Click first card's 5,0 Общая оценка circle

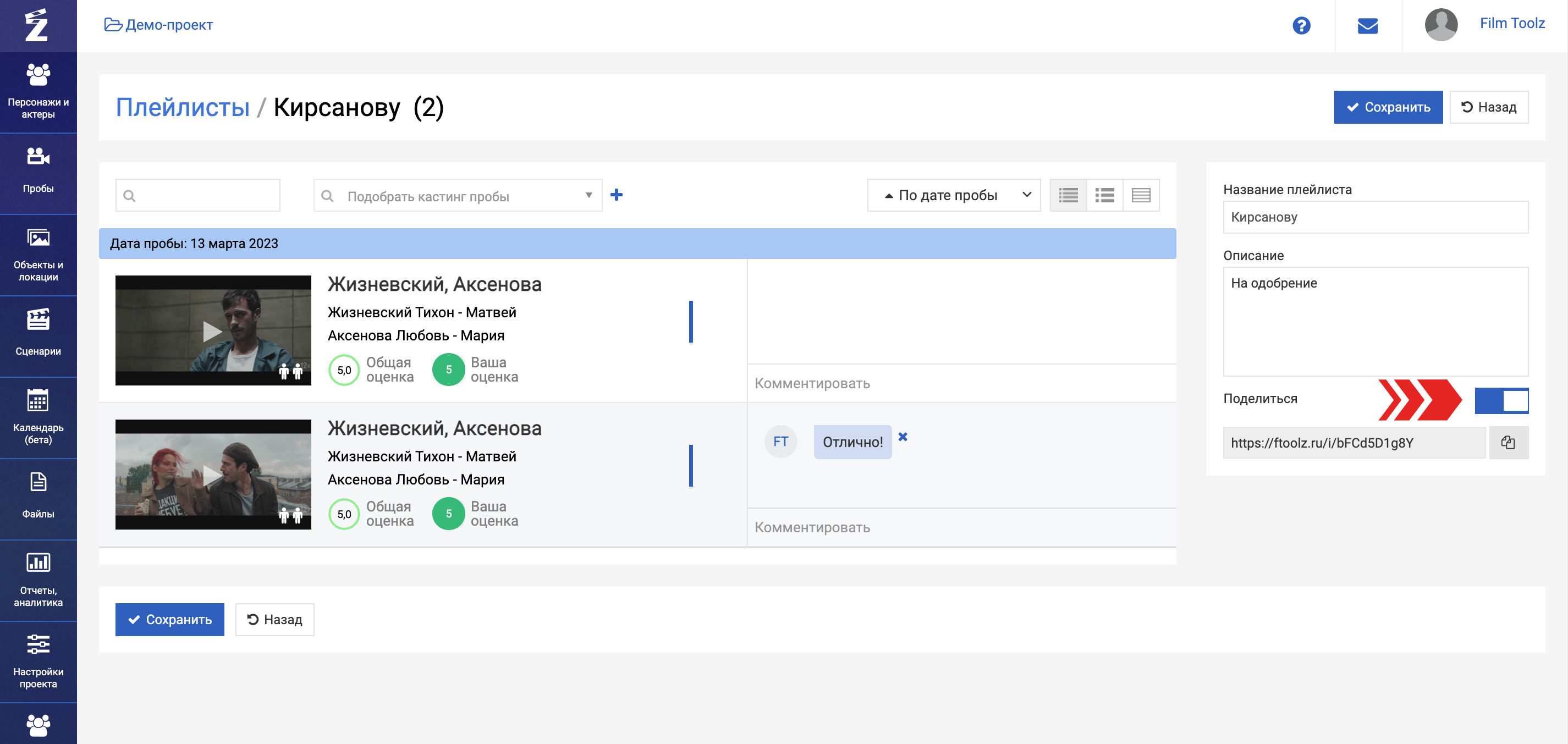344,370
